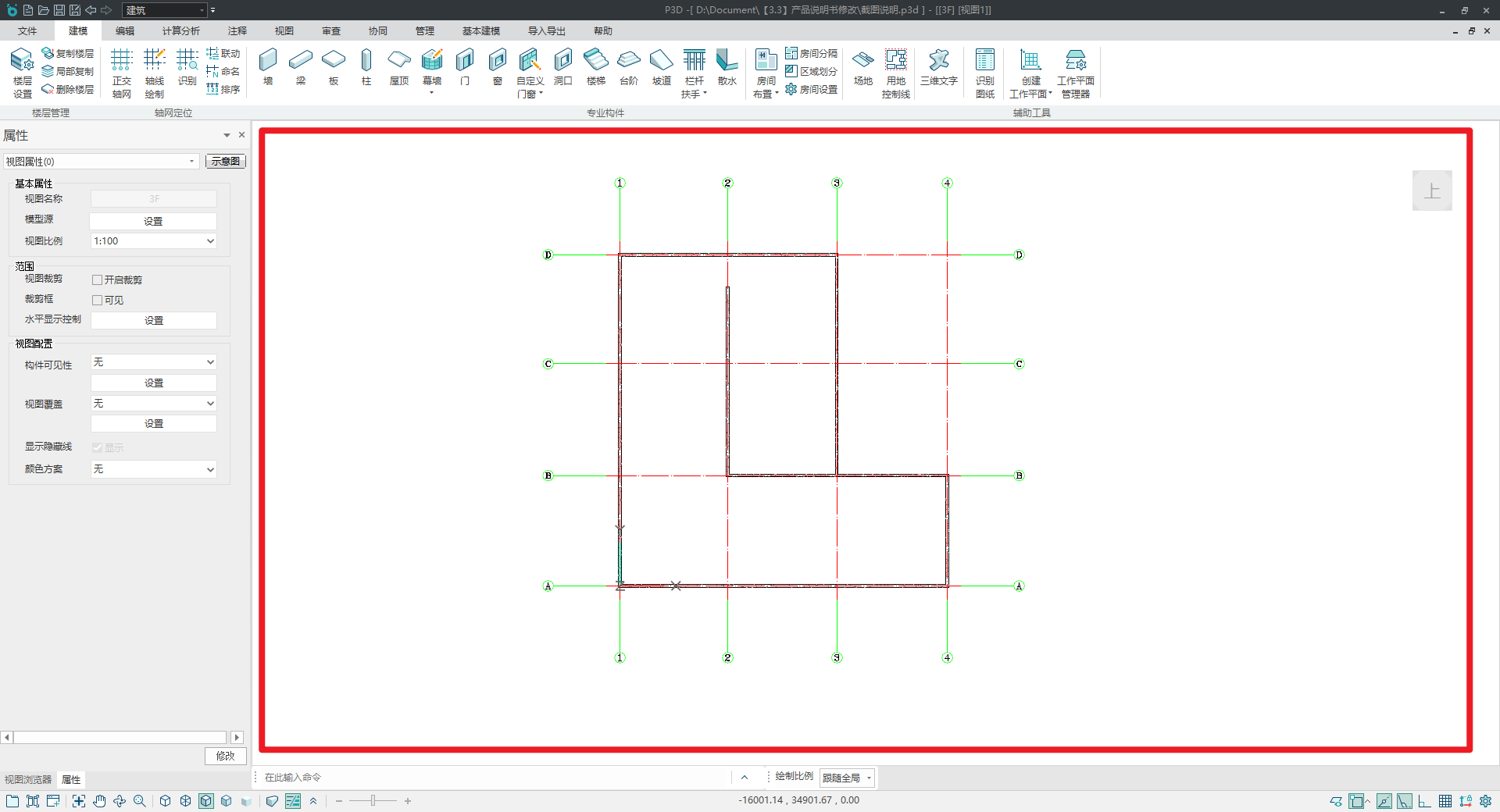This screenshot has width=1500, height=812.
Task: Select the 台阶 steps tool
Action: [x=629, y=67]
